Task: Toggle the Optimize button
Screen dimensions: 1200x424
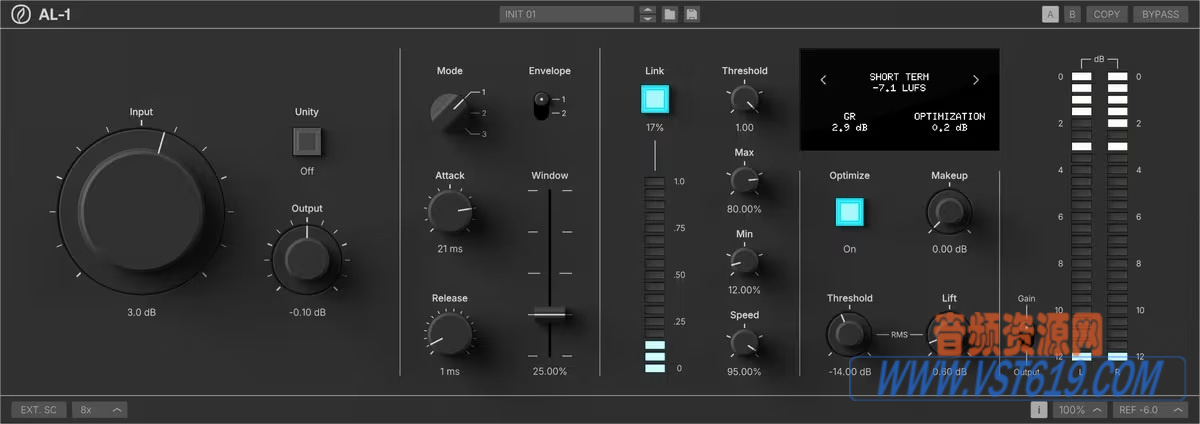Action: click(849, 212)
